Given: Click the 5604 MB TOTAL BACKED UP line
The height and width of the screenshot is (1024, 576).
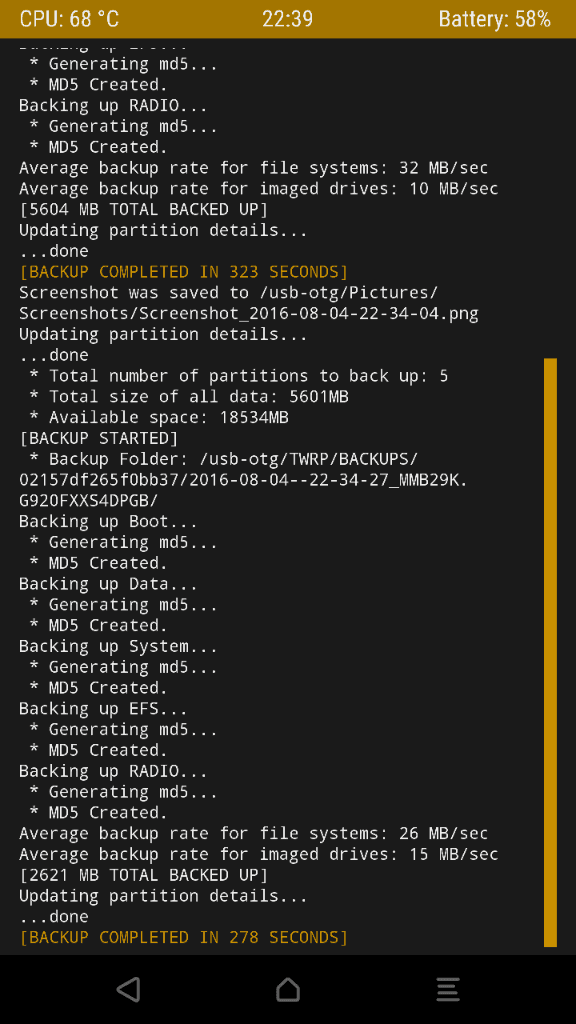Looking at the screenshot, I should pyautogui.click(x=143, y=209).
